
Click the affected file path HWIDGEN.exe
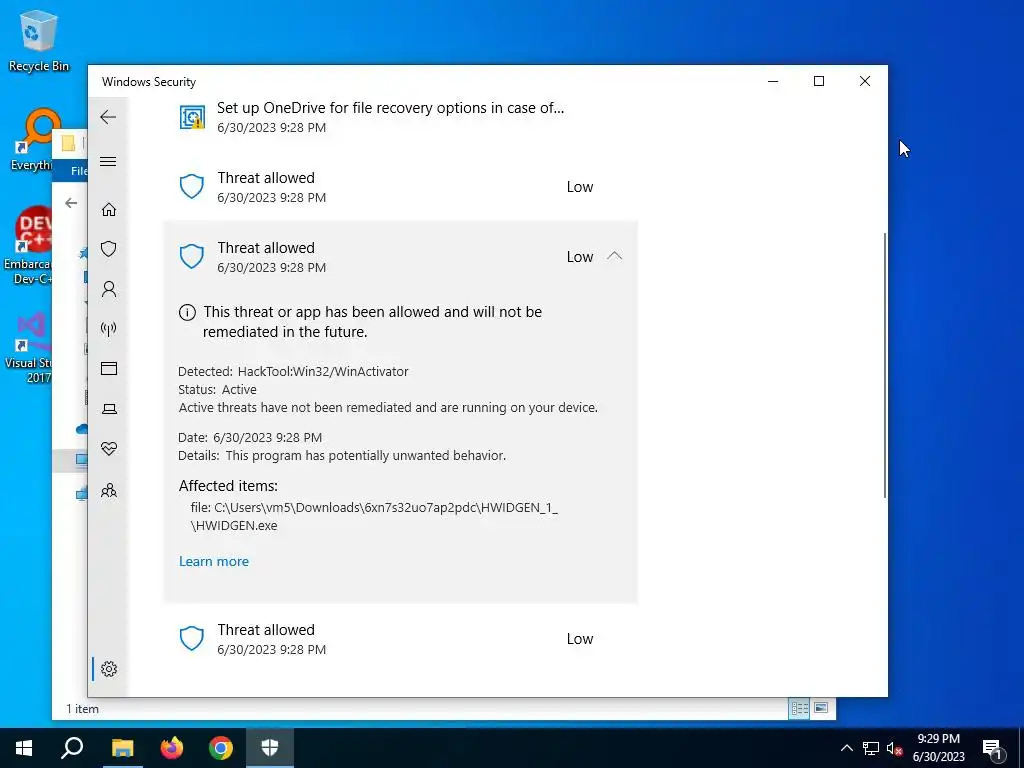click(374, 516)
